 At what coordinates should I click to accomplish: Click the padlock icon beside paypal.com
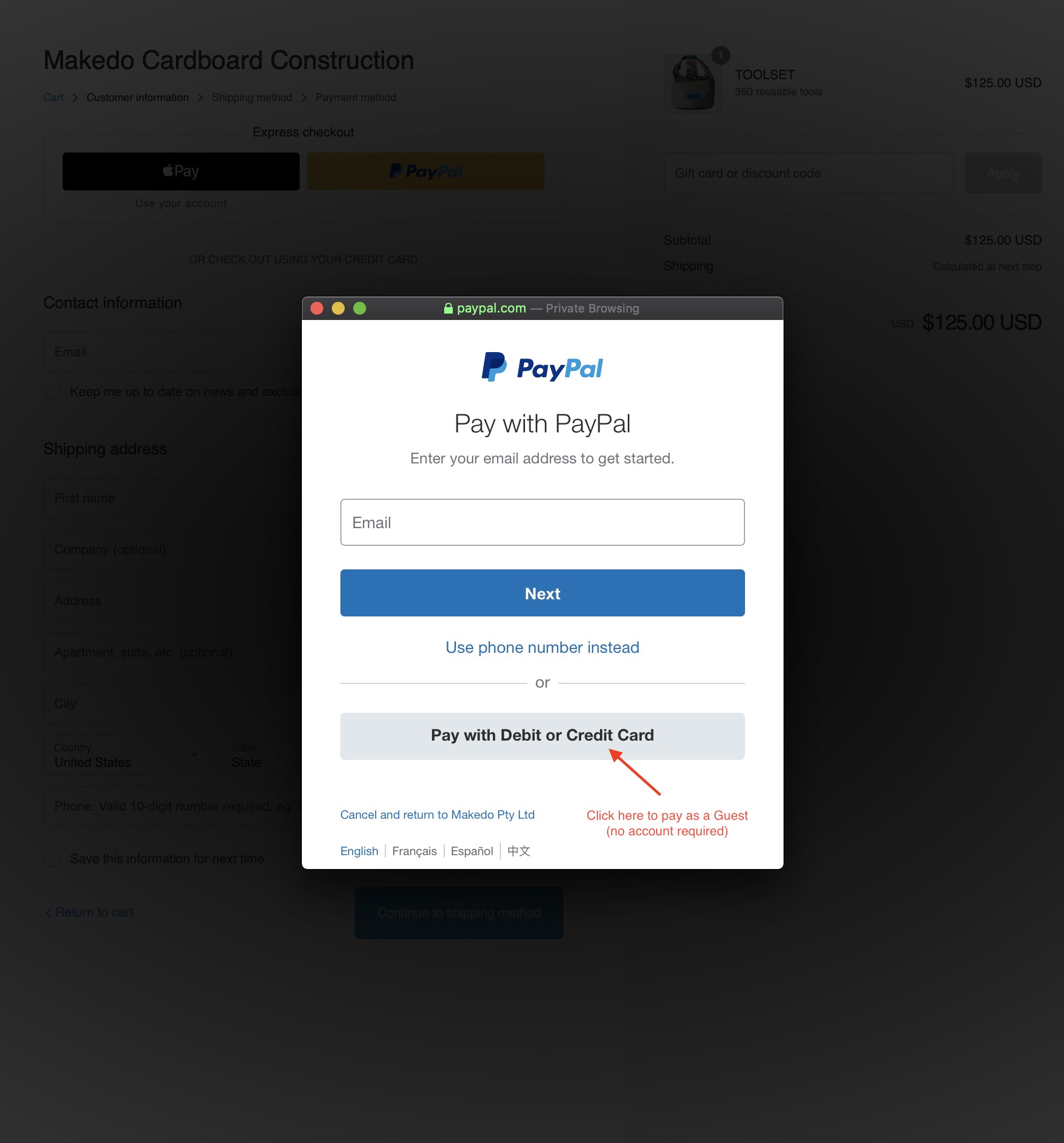point(448,308)
